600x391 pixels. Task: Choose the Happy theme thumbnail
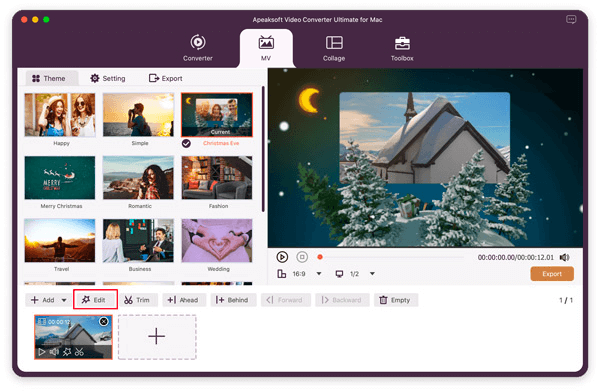pos(60,115)
